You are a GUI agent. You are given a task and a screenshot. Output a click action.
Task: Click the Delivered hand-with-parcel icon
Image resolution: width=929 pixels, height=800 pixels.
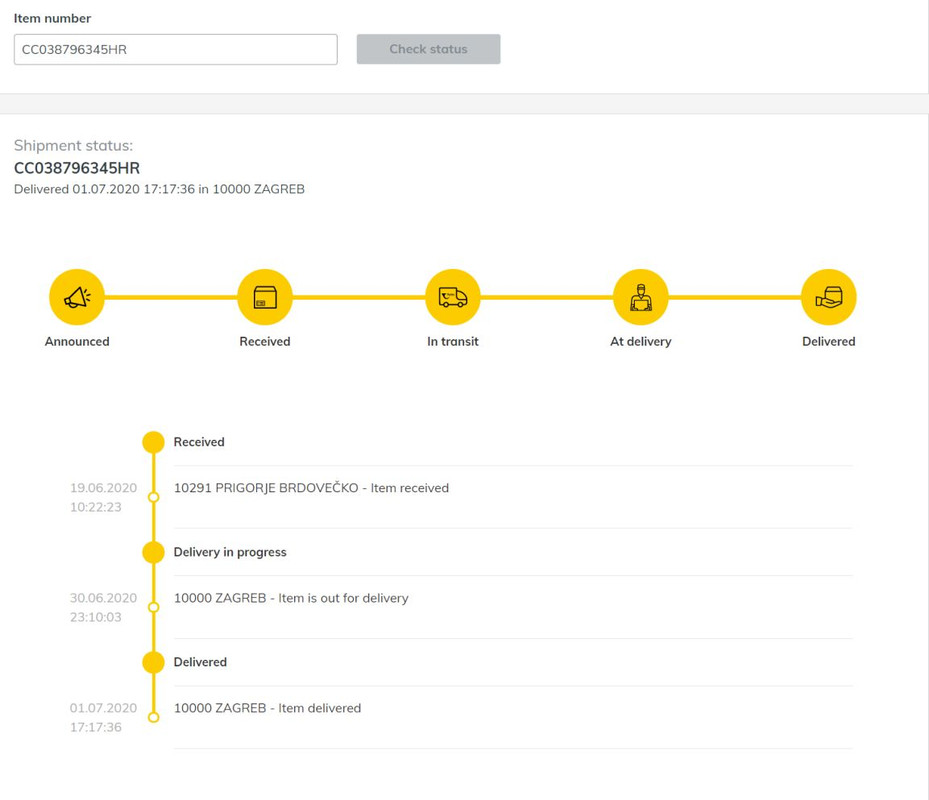(828, 297)
